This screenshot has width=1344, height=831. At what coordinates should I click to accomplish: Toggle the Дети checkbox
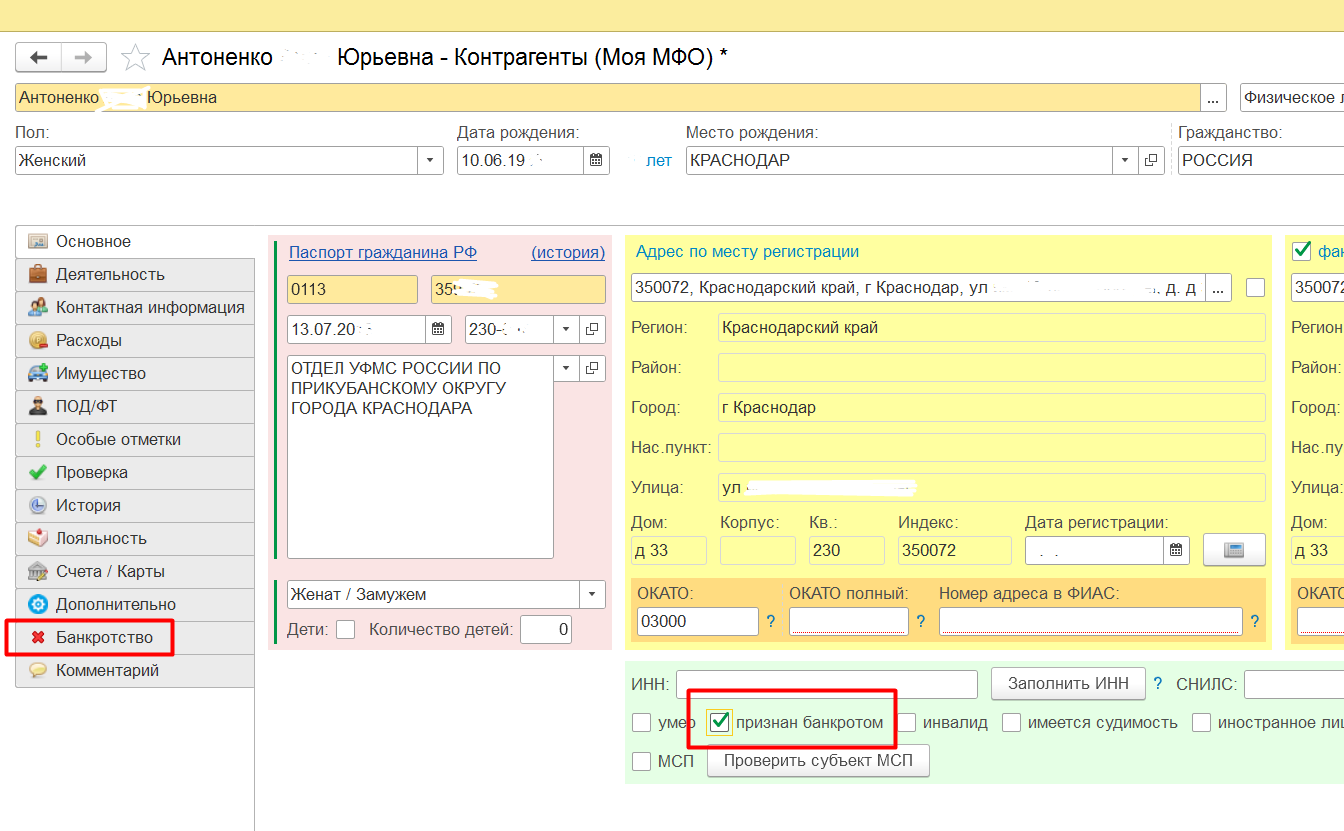tap(346, 630)
